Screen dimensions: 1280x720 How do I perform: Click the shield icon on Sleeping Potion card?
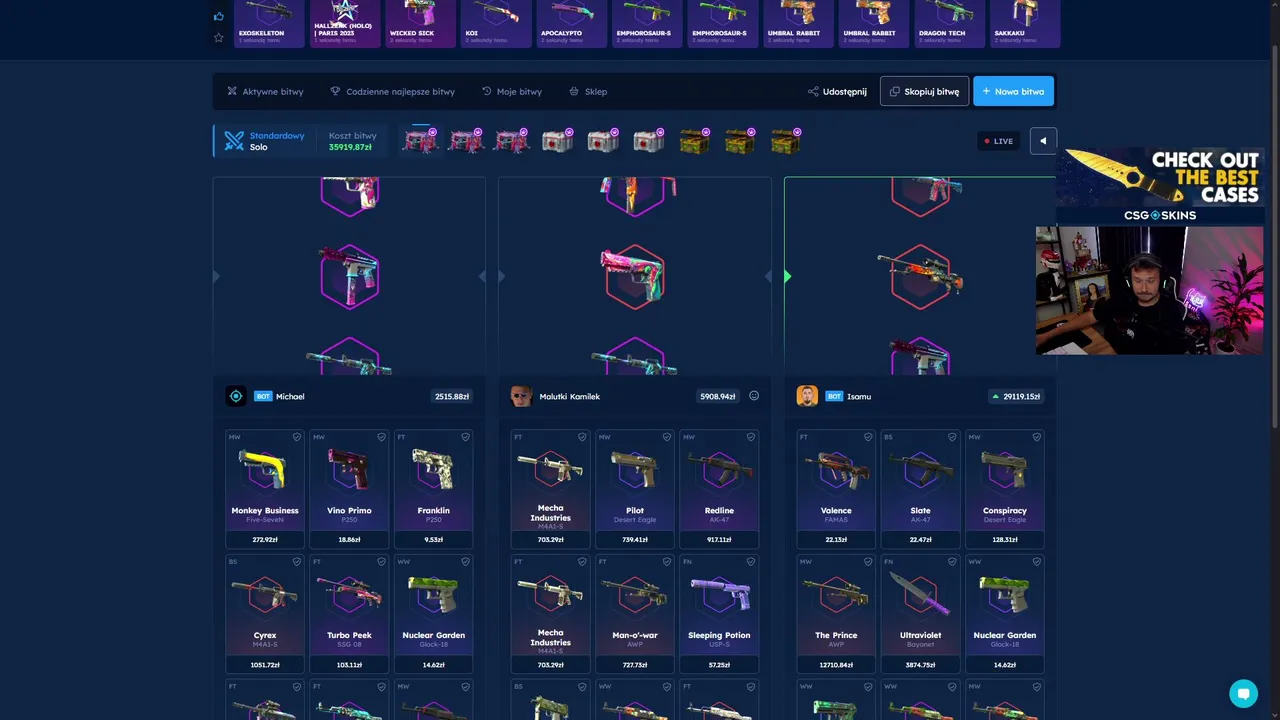(751, 562)
